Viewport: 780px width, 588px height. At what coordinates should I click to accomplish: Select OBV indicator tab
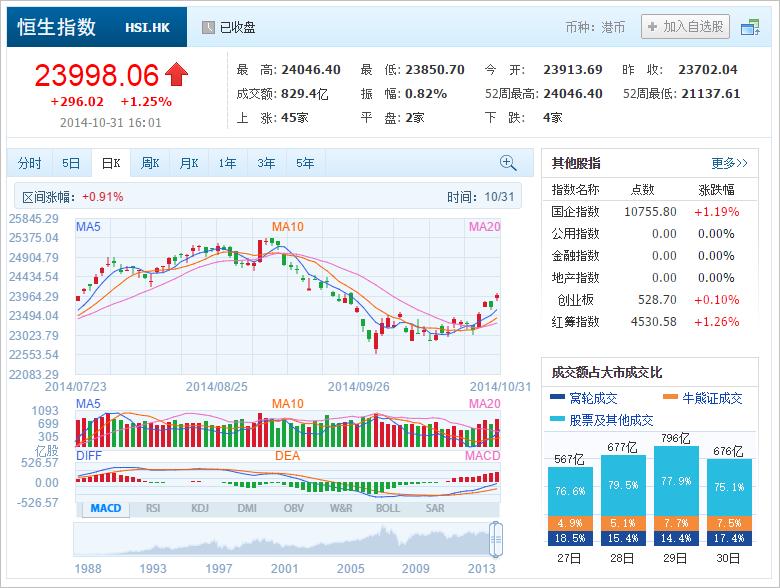click(293, 508)
